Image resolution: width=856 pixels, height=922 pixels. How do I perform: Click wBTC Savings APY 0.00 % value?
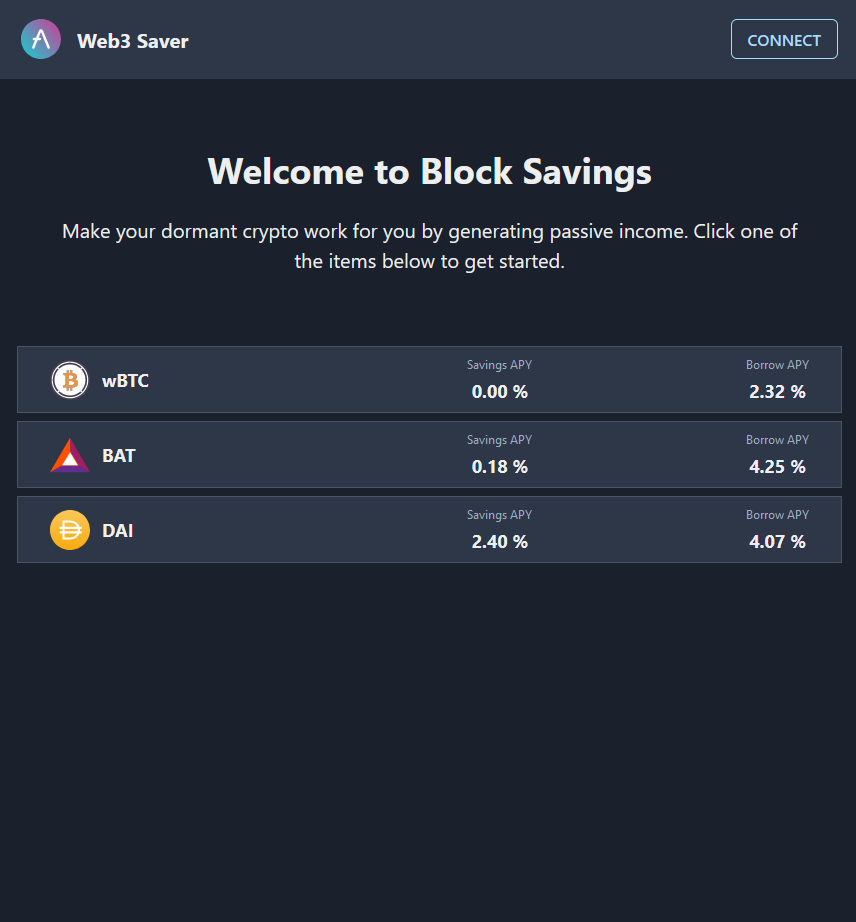tap(499, 392)
